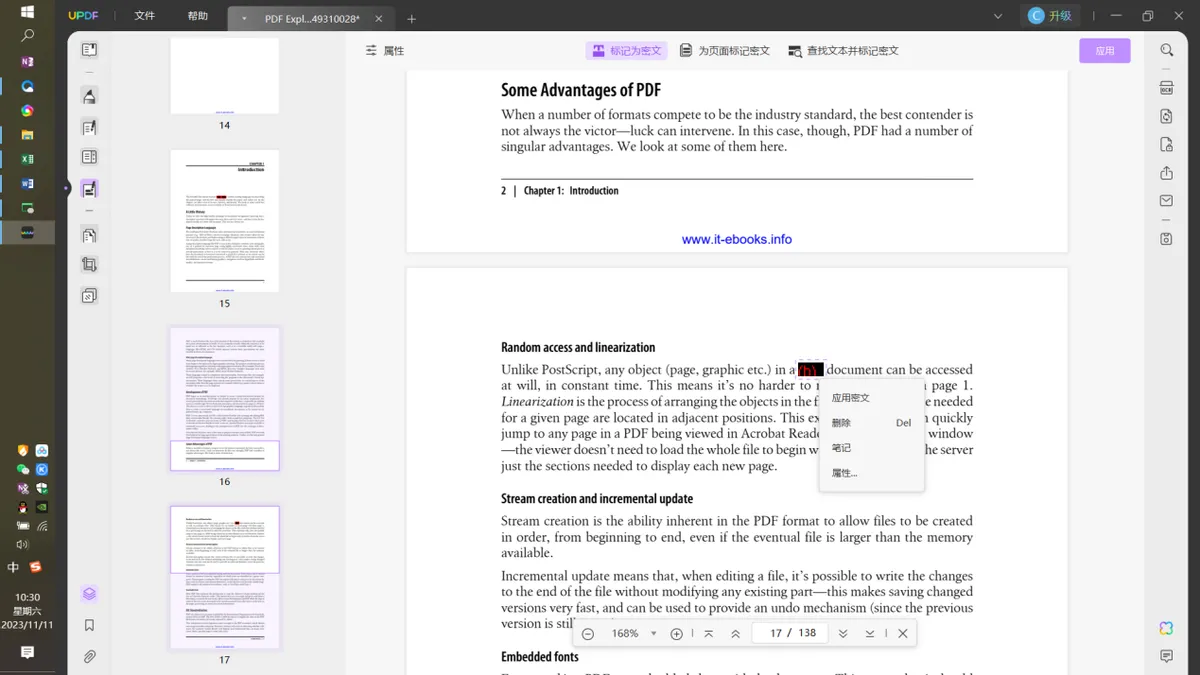Screen dimensions: 1200x675
Task: Click the purple 应用 apply button
Action: [1104, 50]
